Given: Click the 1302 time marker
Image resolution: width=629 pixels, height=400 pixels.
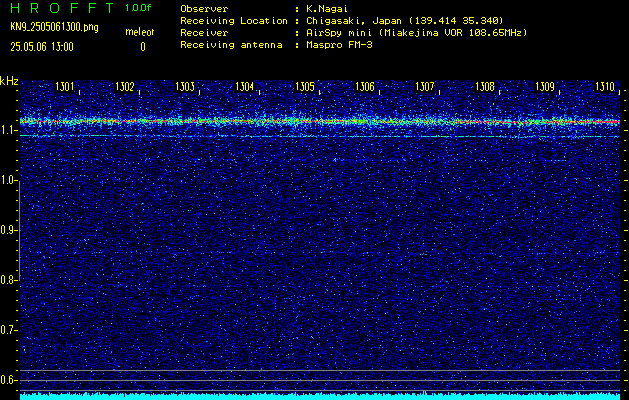Looking at the screenshot, I should (125, 86).
